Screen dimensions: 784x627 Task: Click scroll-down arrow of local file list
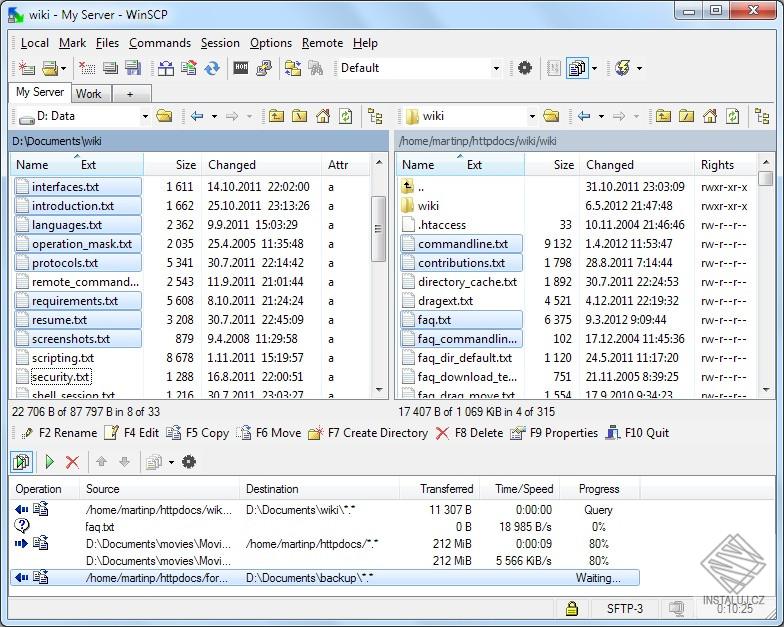tap(378, 390)
